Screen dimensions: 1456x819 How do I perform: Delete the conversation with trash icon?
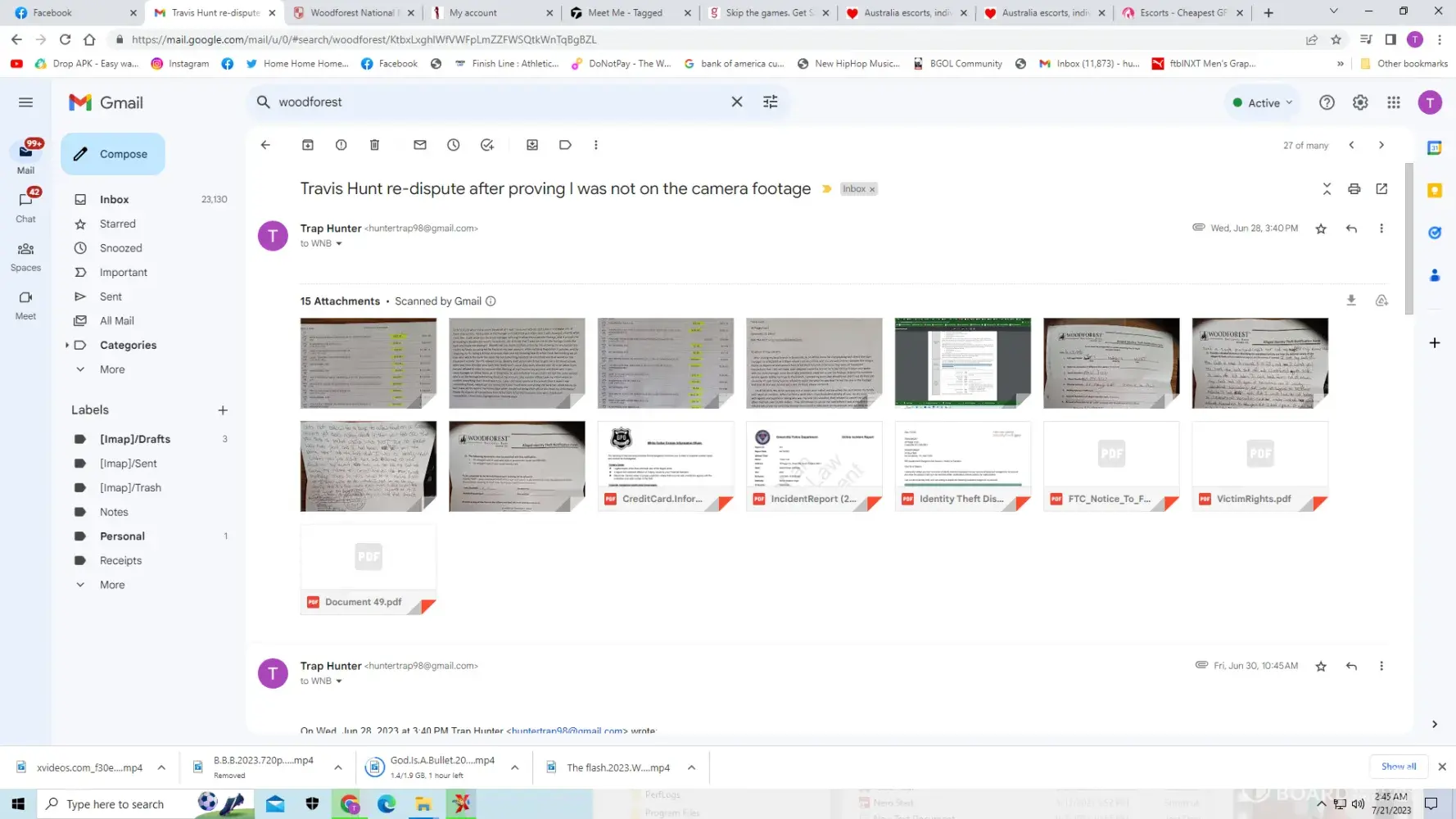pos(374,145)
